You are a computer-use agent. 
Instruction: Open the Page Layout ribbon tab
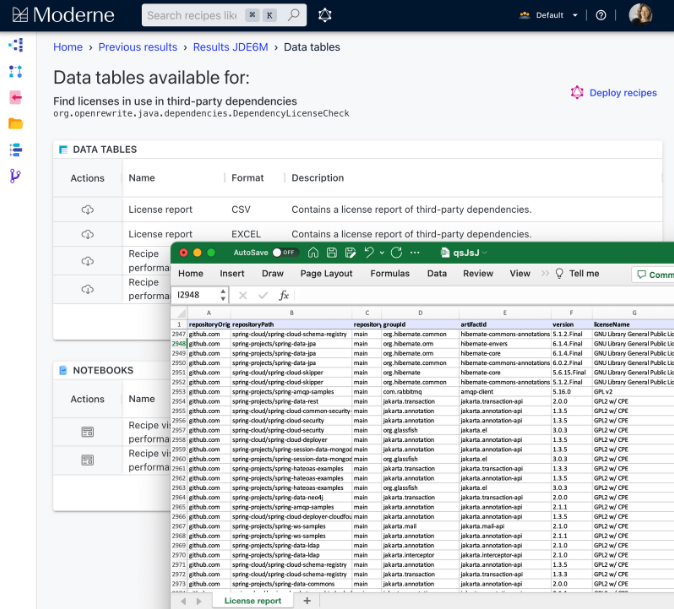(326, 274)
